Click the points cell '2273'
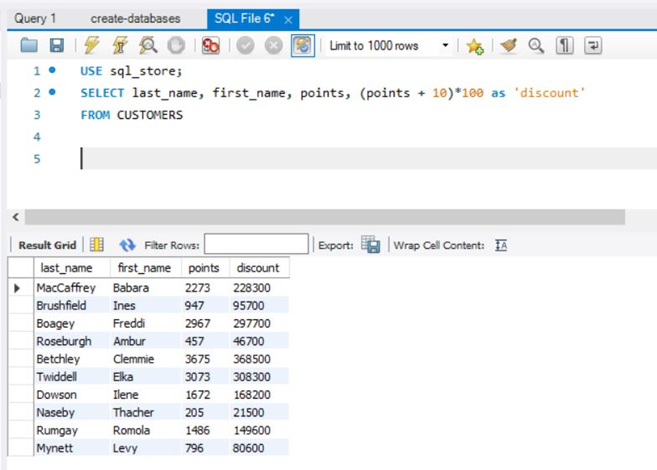 pyautogui.click(x=206, y=288)
